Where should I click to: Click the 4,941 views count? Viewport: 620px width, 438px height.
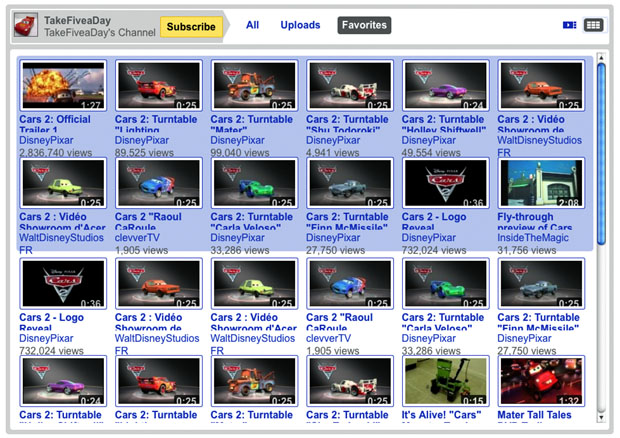[x=333, y=153]
